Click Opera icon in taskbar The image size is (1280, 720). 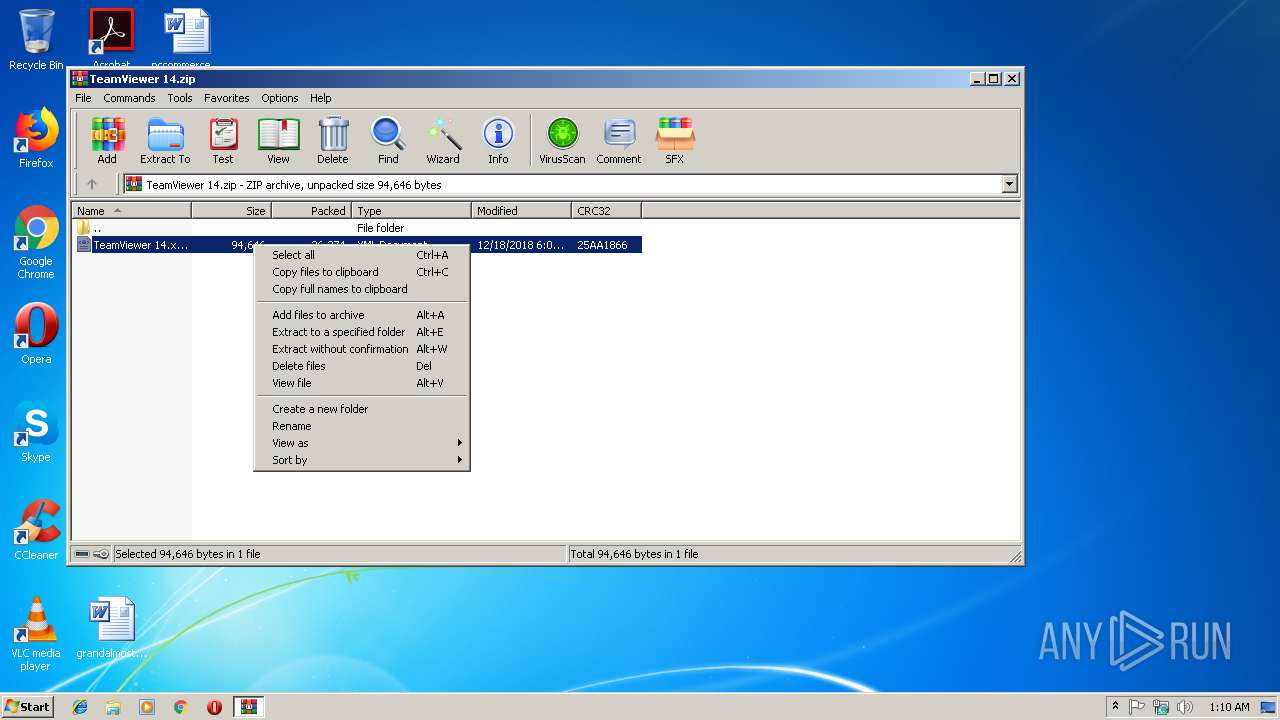pos(214,707)
